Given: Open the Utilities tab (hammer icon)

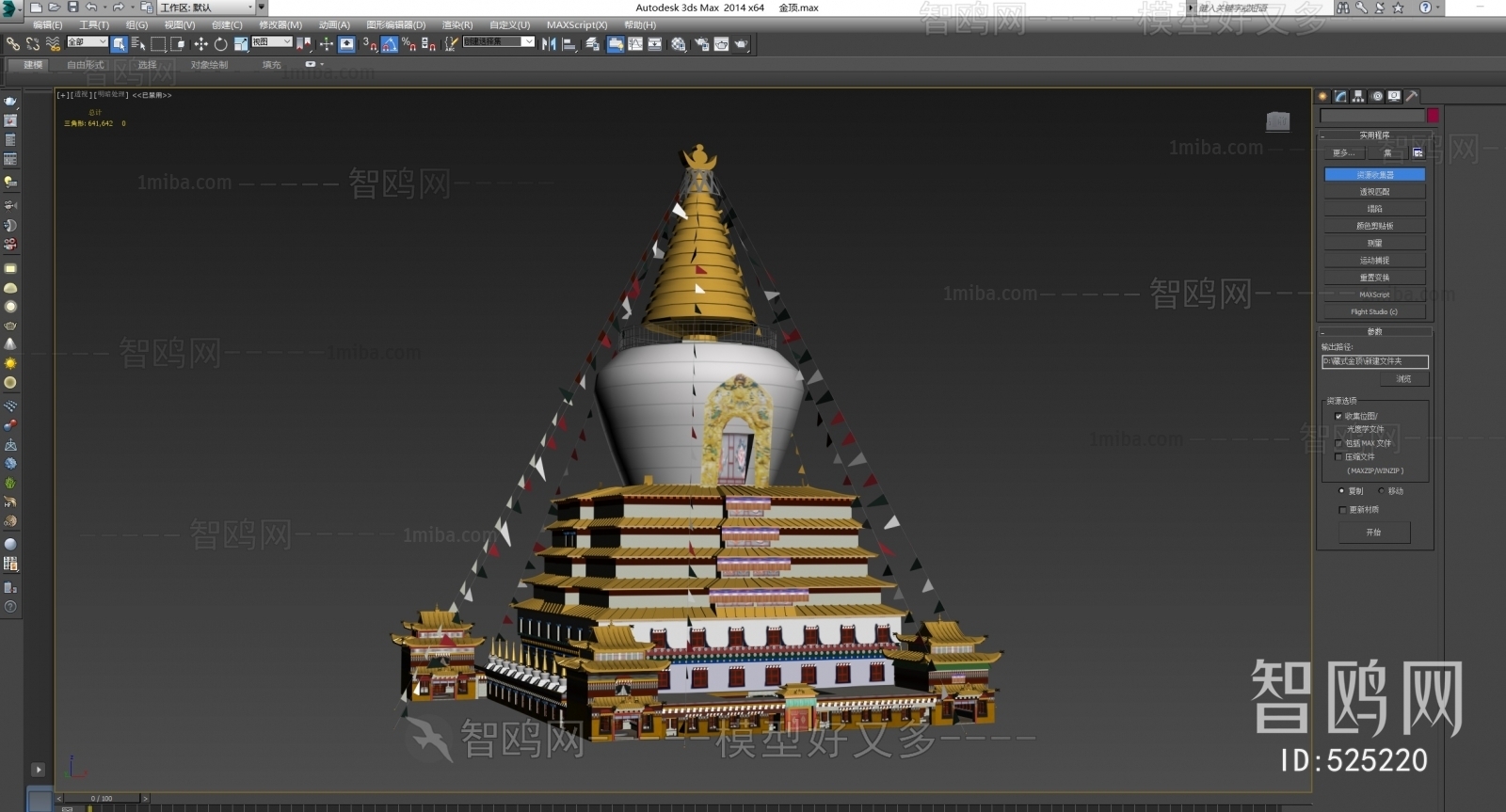Looking at the screenshot, I should point(1412,96).
